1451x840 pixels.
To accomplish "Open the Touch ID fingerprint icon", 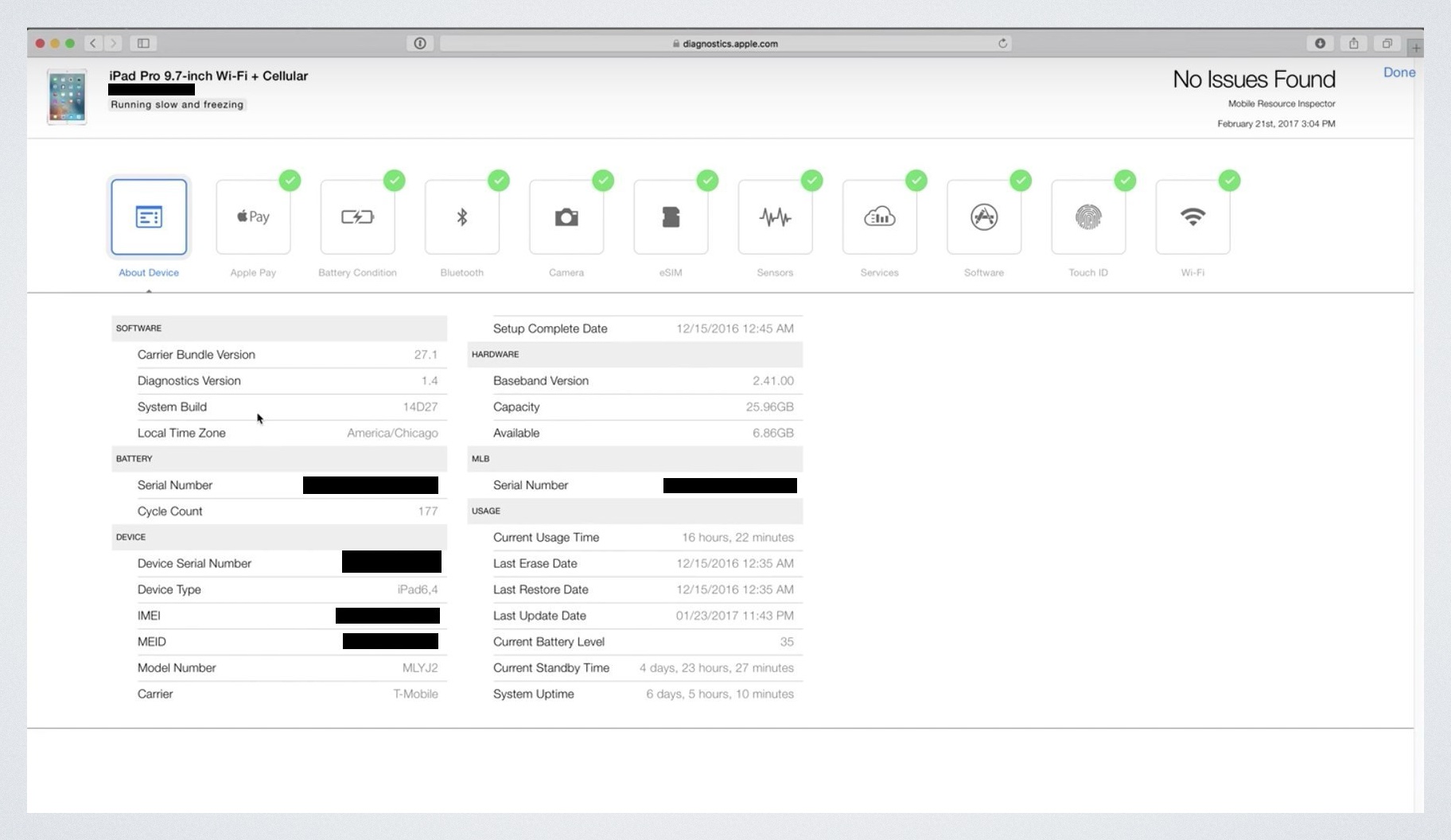I will coord(1088,216).
